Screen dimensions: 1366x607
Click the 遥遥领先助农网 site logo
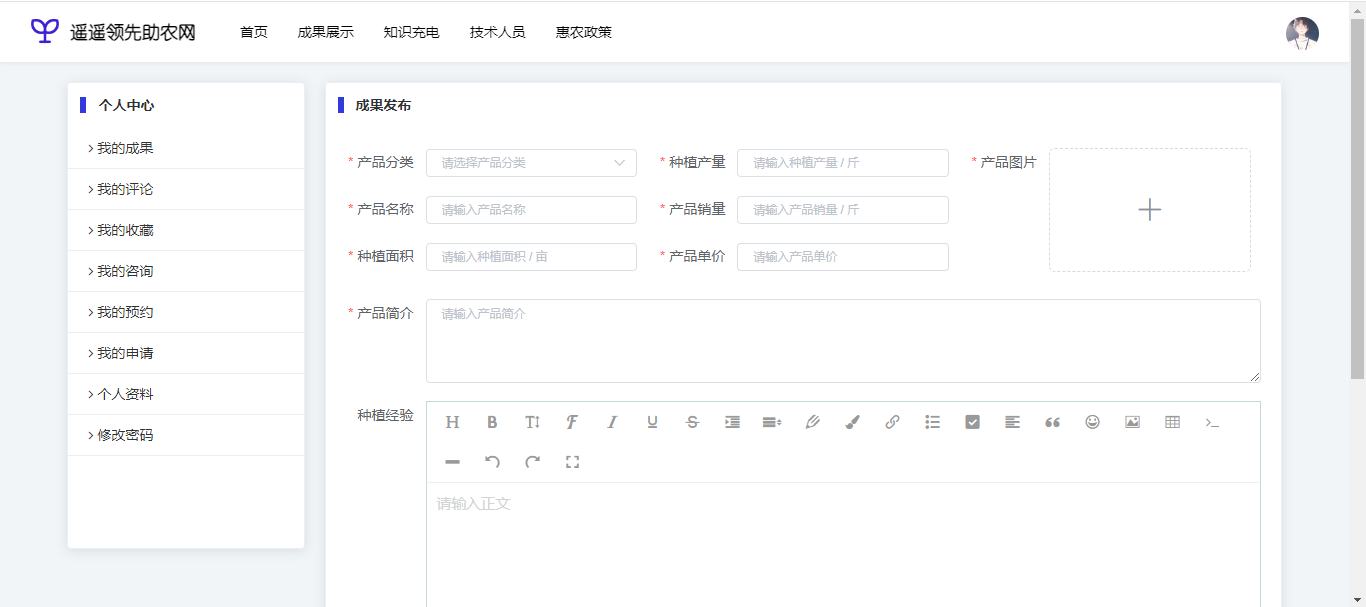112,32
